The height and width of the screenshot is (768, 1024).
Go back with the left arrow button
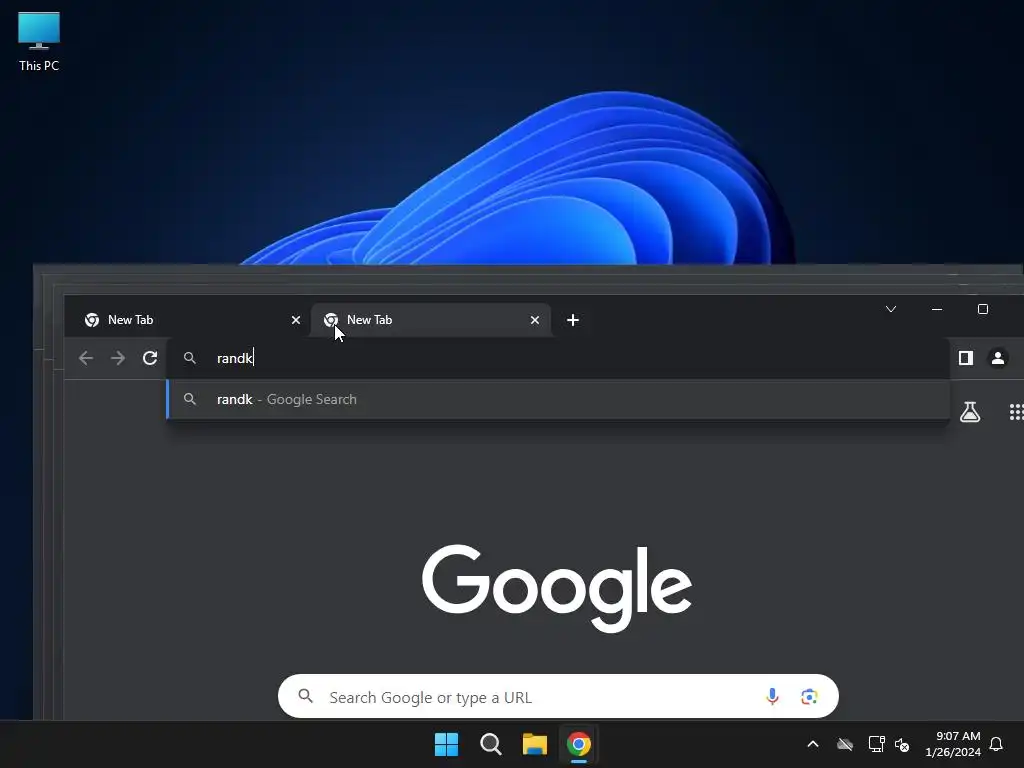click(x=86, y=358)
